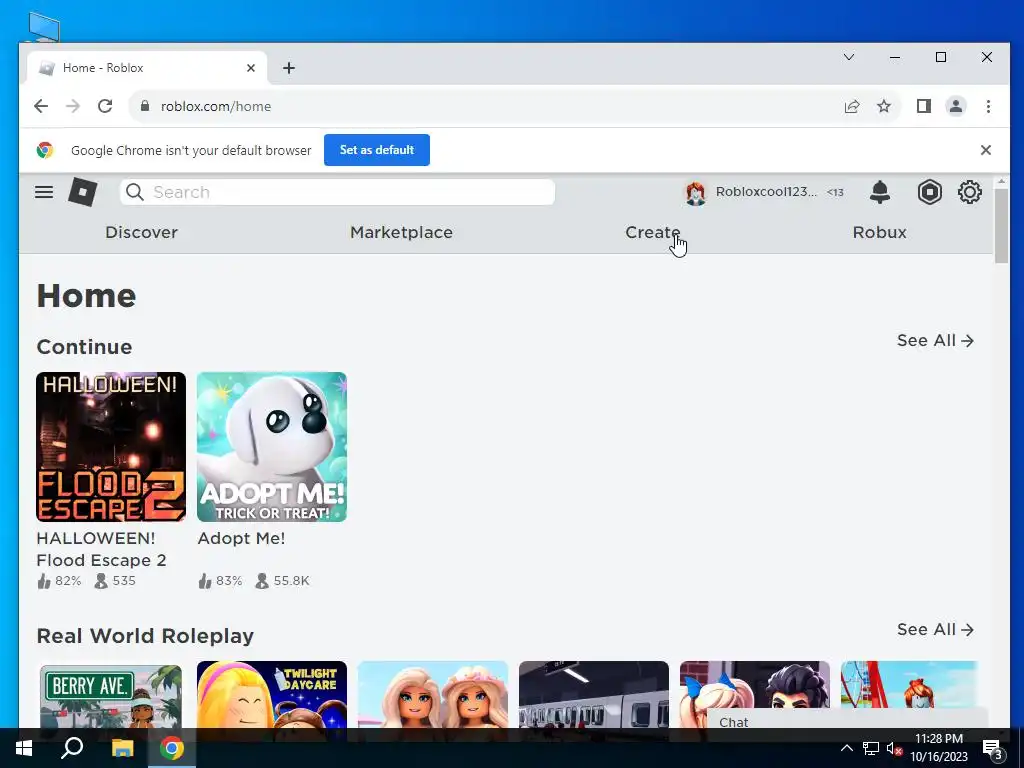The image size is (1024, 768).
Task: Click the 55.8K player count
Action: pyautogui.click(x=291, y=581)
